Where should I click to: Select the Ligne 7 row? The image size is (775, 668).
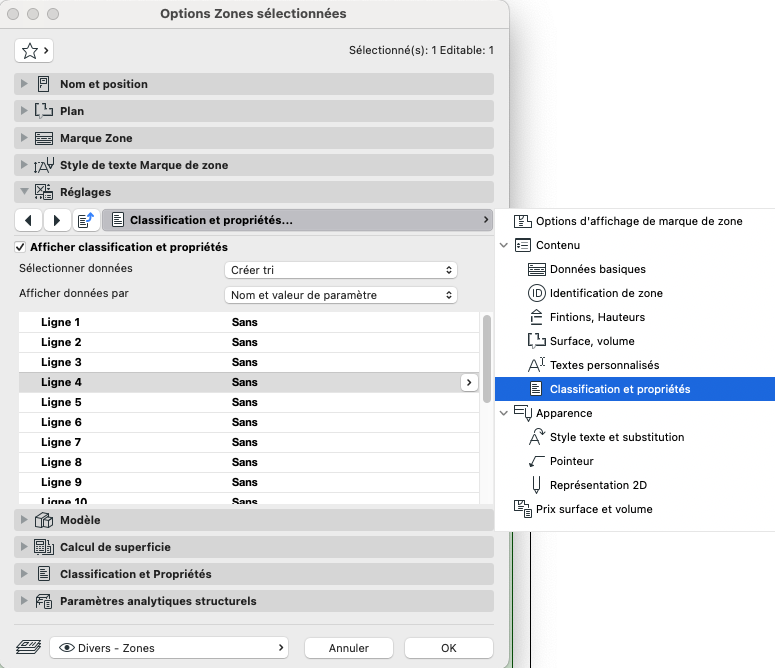click(x=249, y=442)
